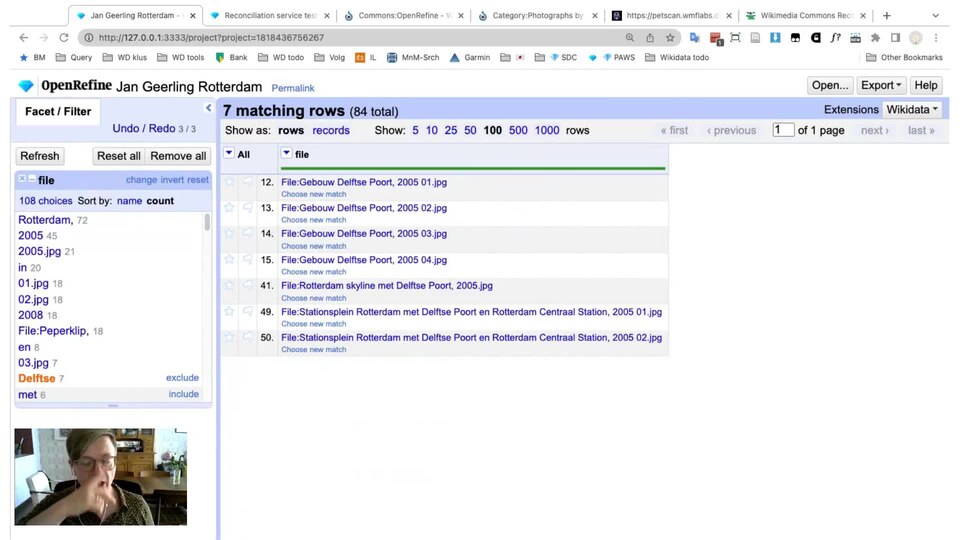This screenshot has width=960, height=540.
Task: Open the Export dropdown
Action: [x=880, y=85]
